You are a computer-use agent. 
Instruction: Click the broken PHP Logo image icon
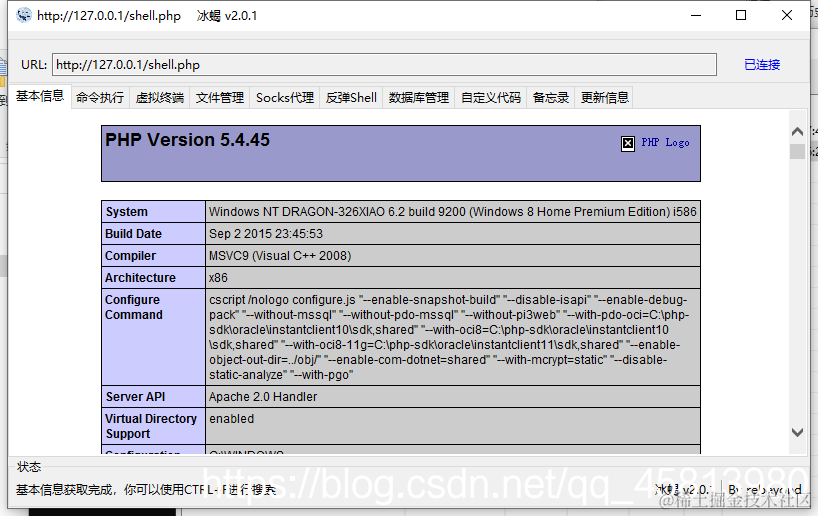[628, 143]
